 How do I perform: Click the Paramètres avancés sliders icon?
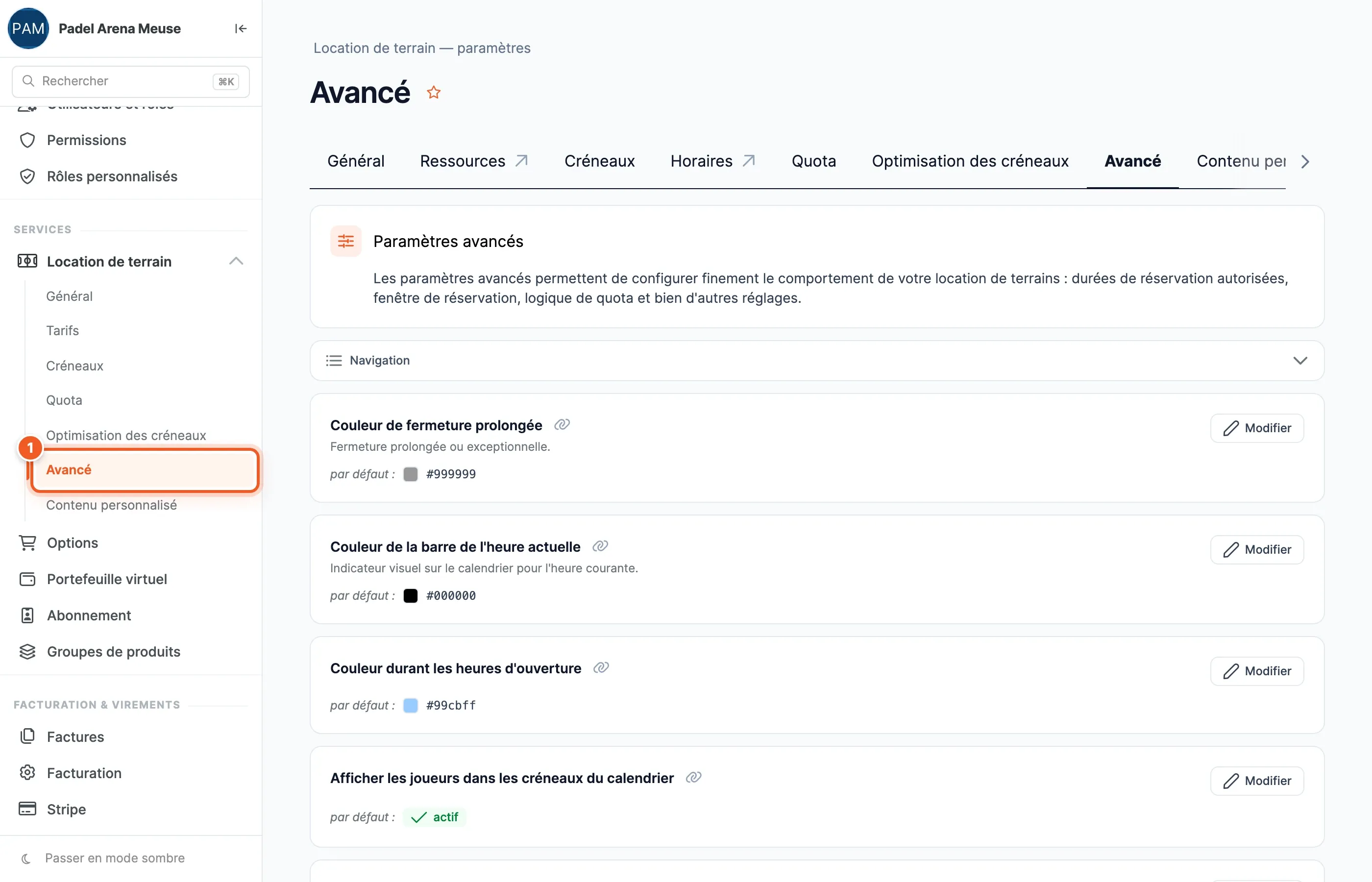coord(346,241)
